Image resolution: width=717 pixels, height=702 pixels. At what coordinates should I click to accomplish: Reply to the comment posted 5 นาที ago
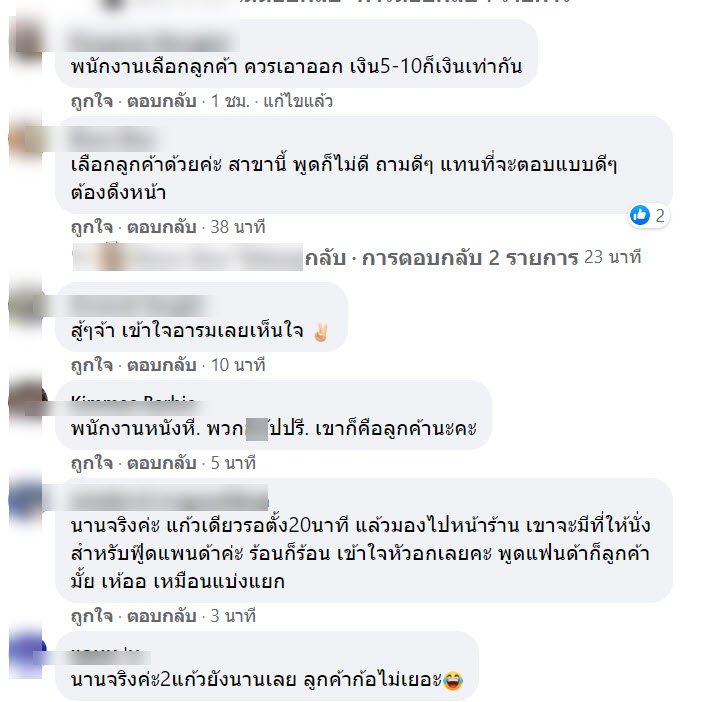(161, 463)
